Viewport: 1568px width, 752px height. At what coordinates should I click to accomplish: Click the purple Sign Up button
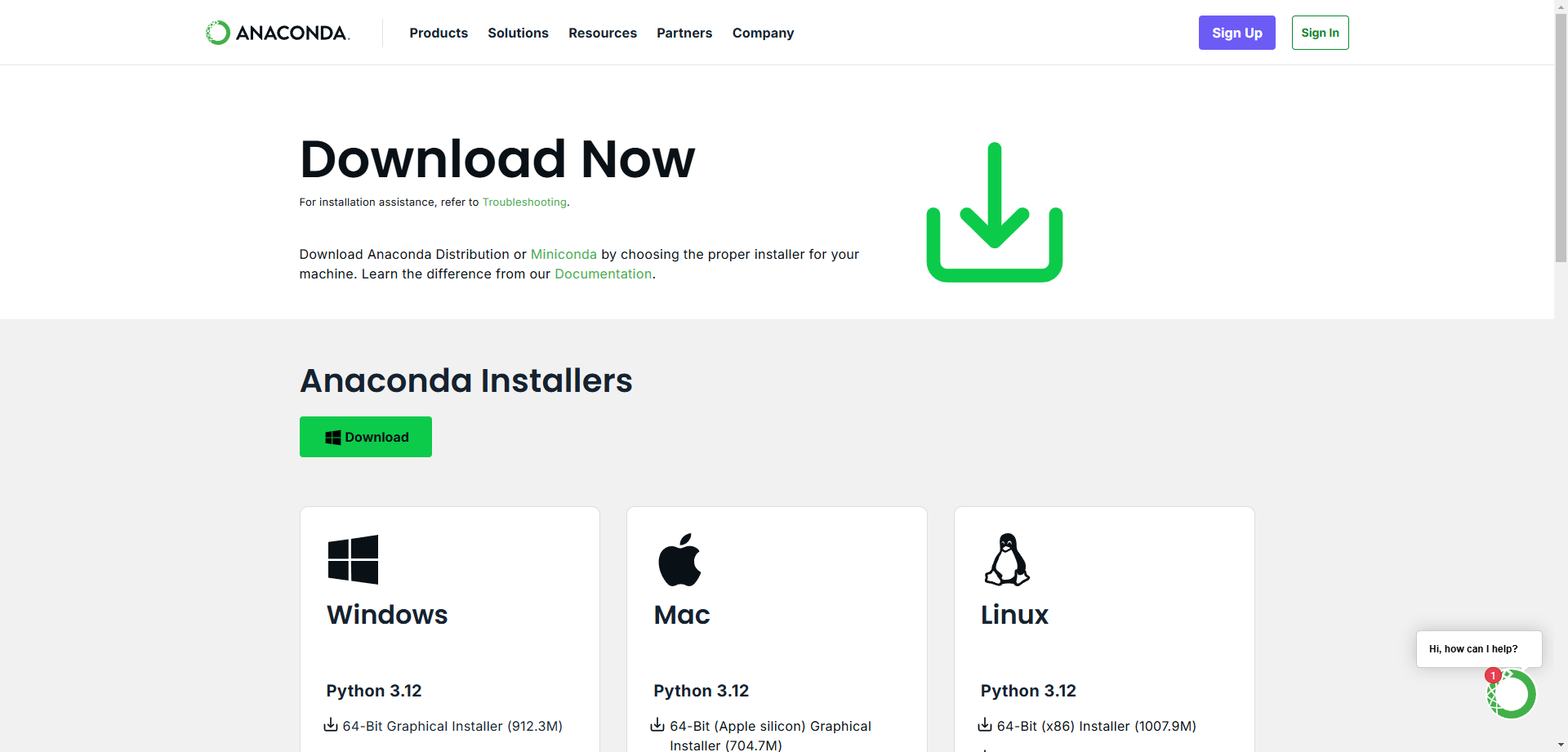click(1236, 33)
